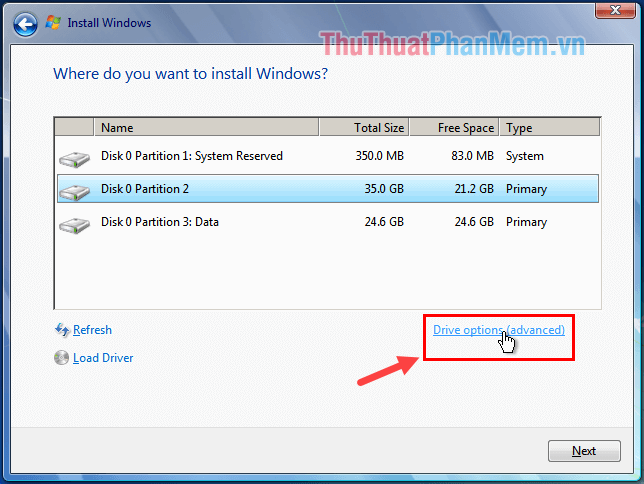
Task: Sort by Total Size column header
Action: click(x=364, y=127)
